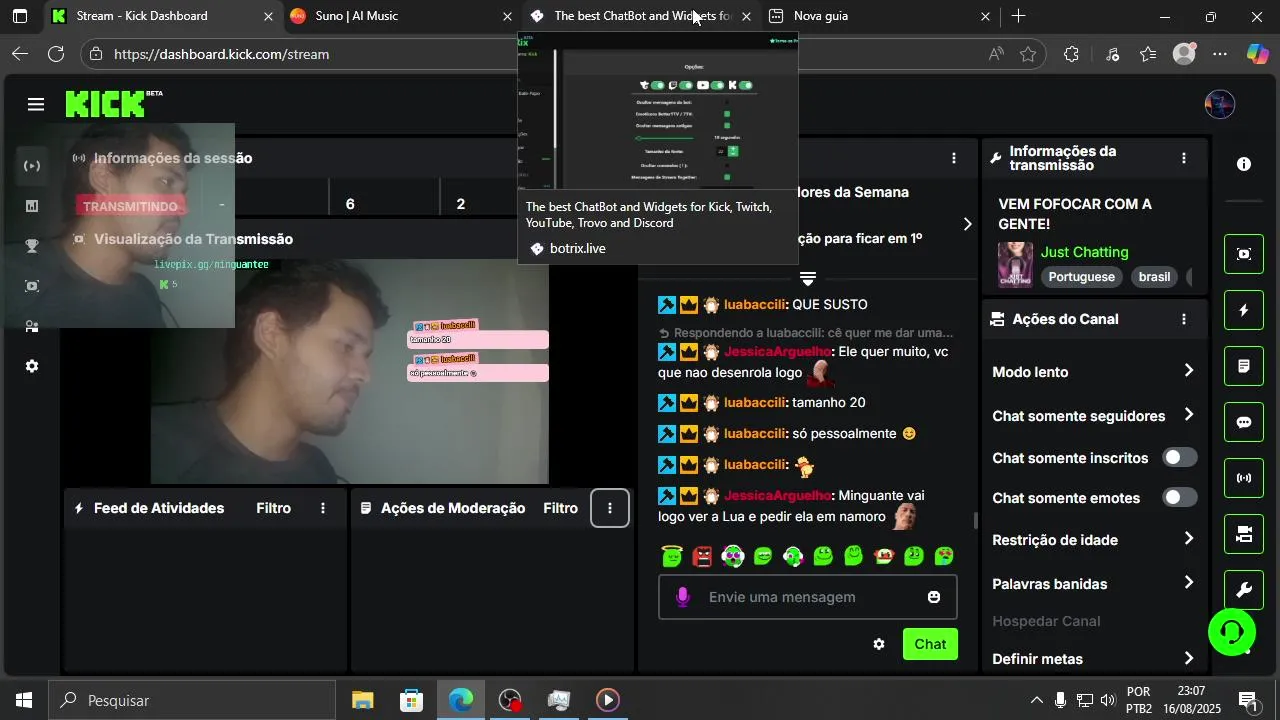Select Stream - Kick Dashboard tab
Viewport: 1280px width, 720px height.
(163, 16)
